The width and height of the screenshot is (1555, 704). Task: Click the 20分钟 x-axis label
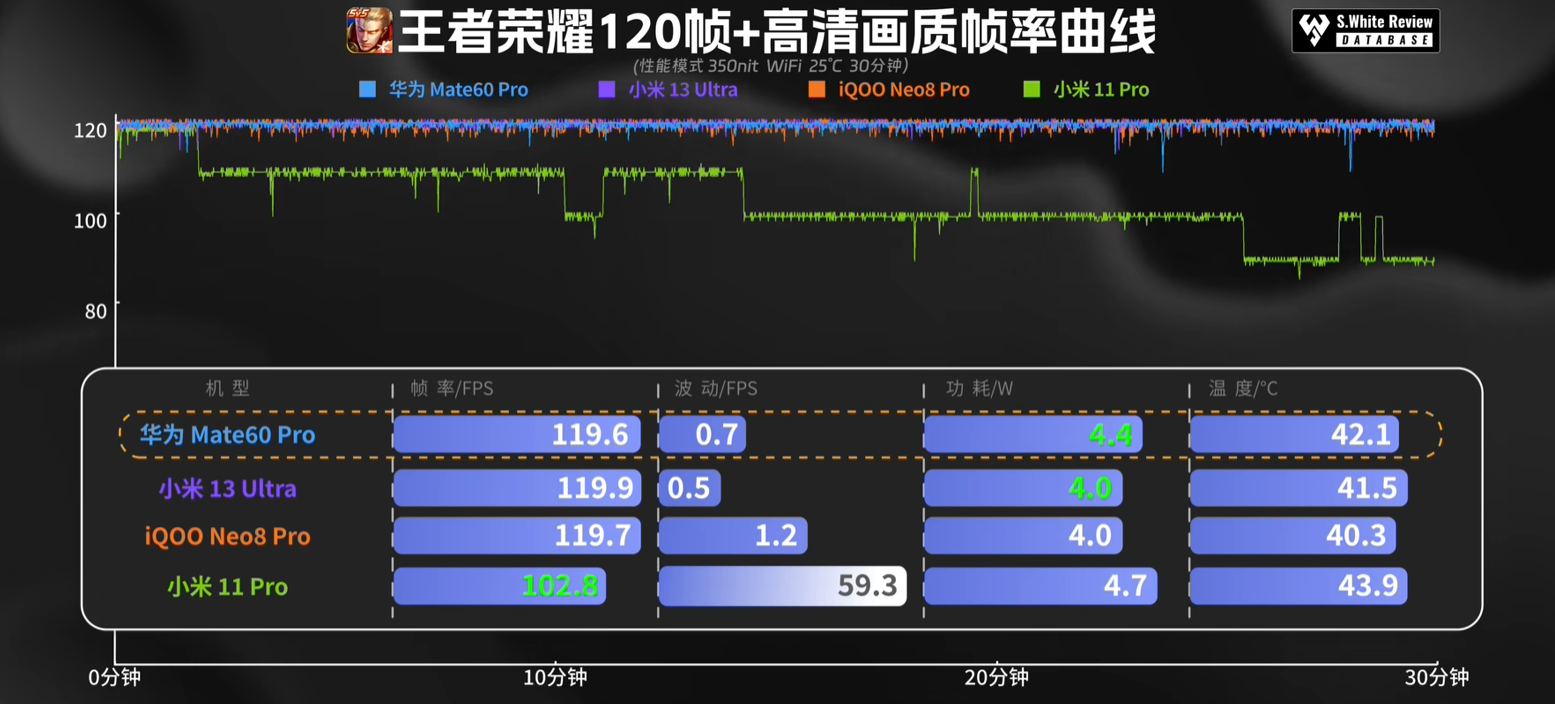tap(996, 678)
